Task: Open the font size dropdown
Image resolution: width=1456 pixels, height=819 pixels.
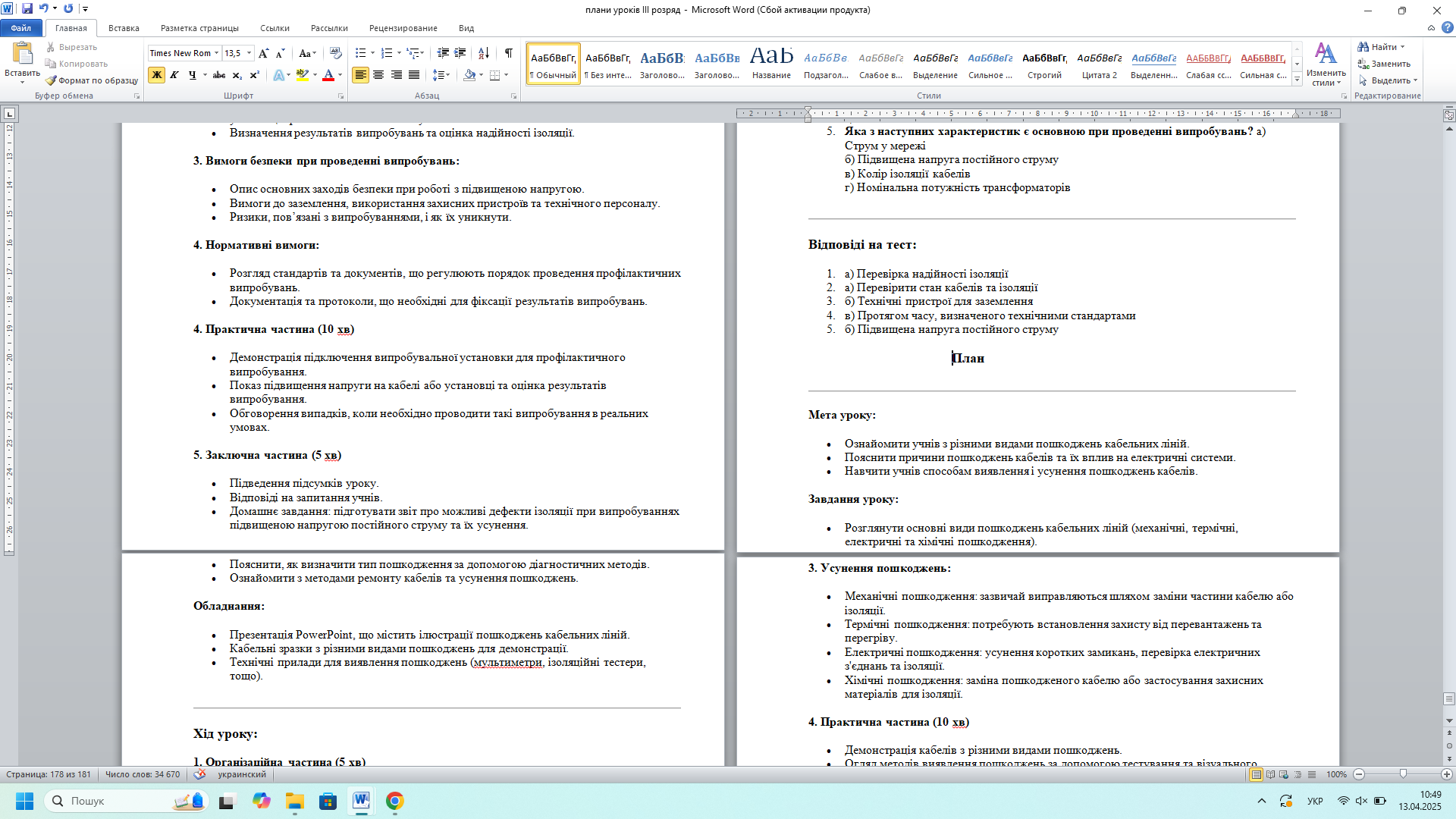Action: 249,53
